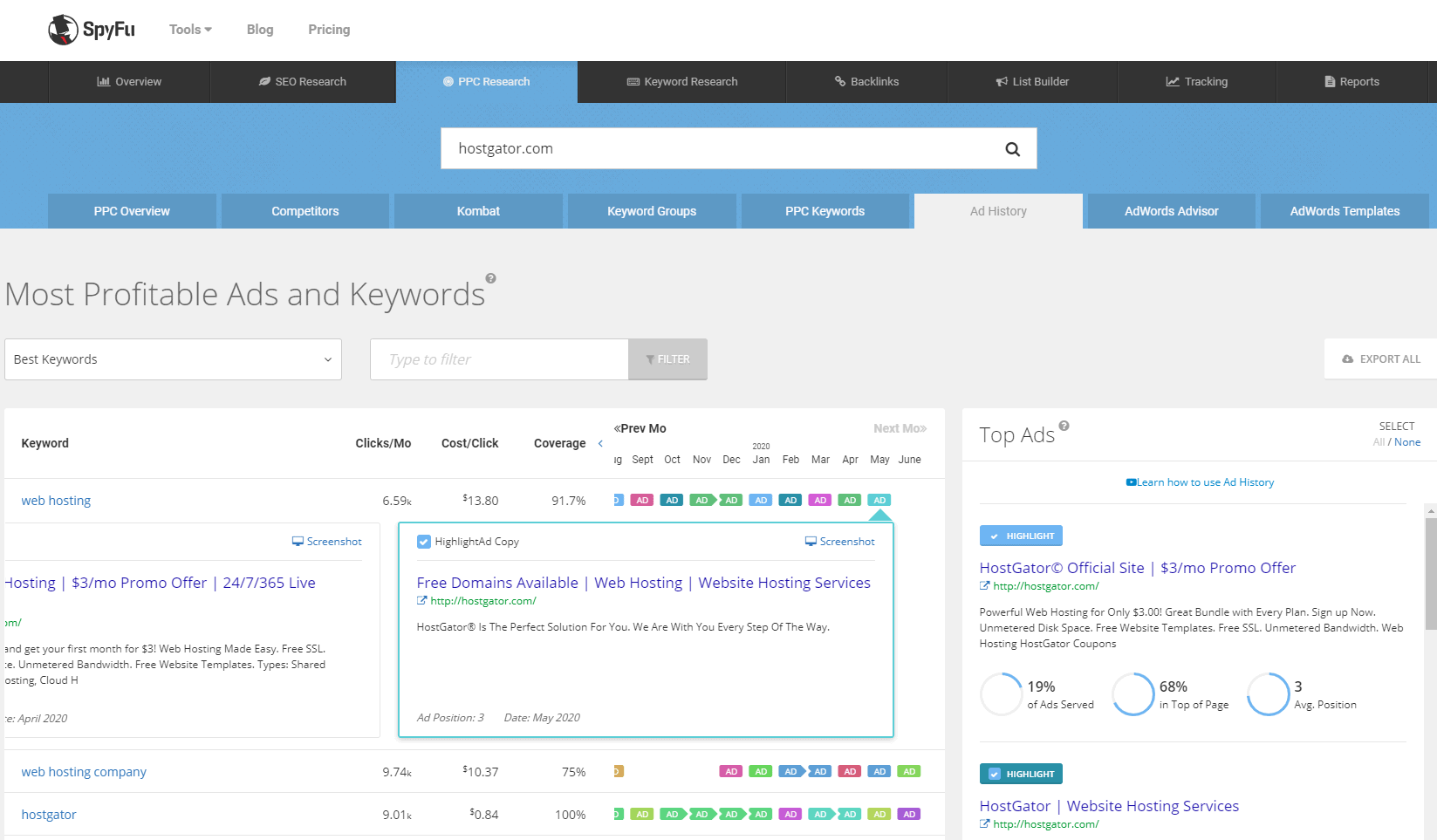Click the Overview chart icon tab
Viewport: 1437px width, 840px height.
[x=104, y=82]
